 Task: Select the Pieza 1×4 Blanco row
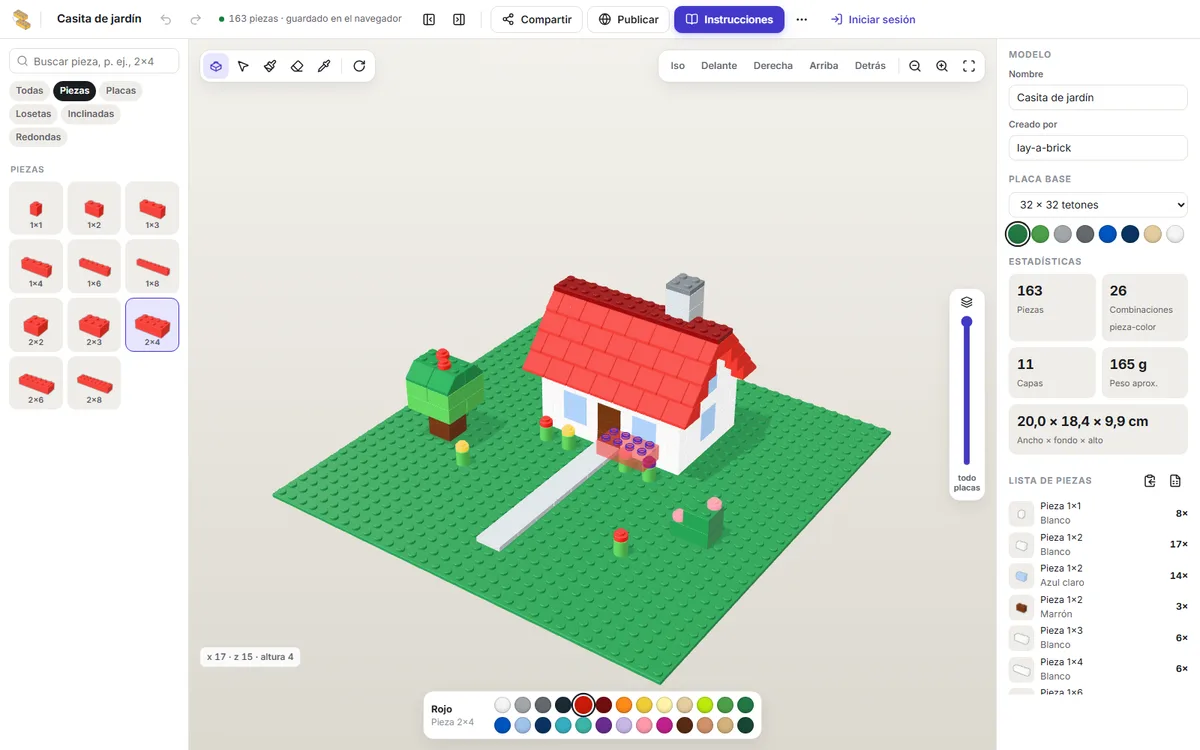pyautogui.click(x=1098, y=669)
